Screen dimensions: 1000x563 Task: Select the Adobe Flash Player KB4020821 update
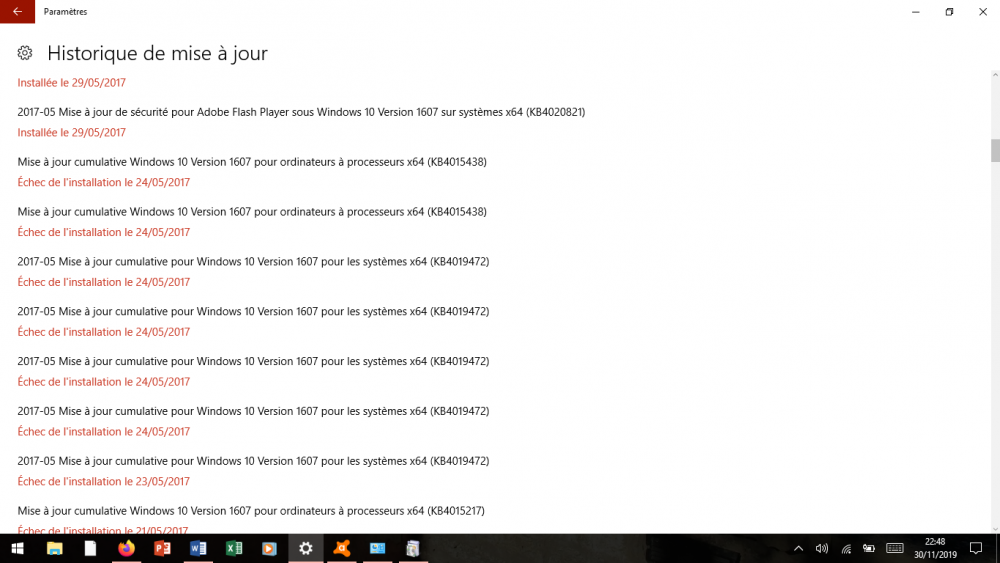click(301, 112)
